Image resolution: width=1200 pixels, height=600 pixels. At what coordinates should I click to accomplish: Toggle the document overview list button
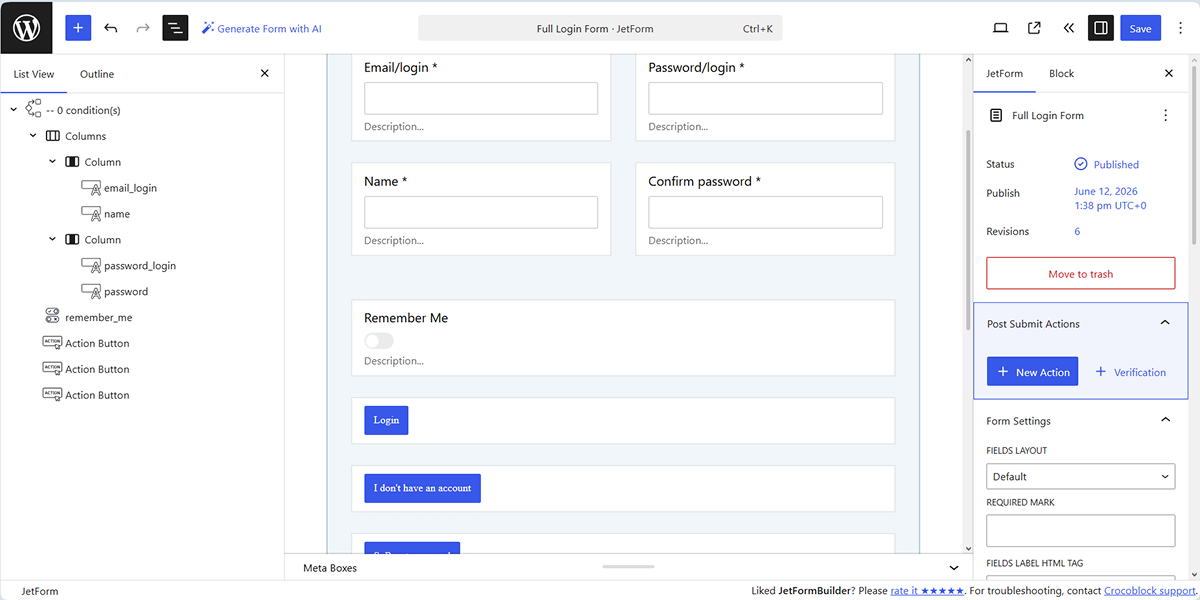tap(175, 28)
